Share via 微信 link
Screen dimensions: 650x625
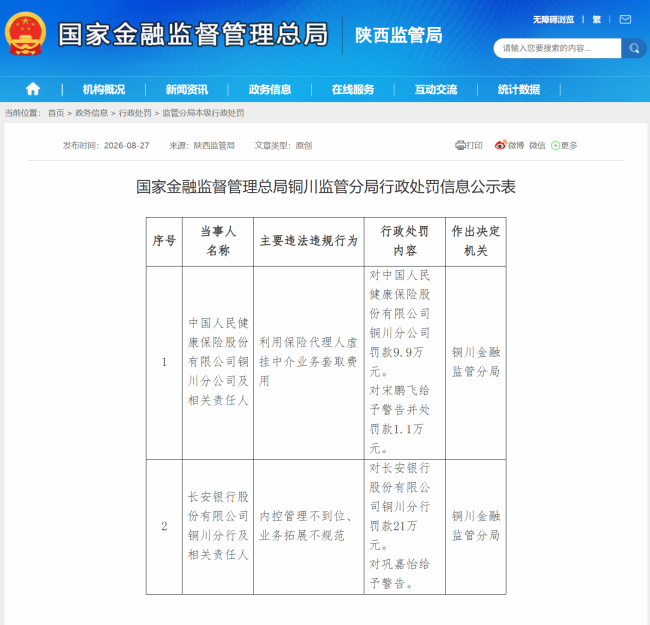pyautogui.click(x=537, y=145)
